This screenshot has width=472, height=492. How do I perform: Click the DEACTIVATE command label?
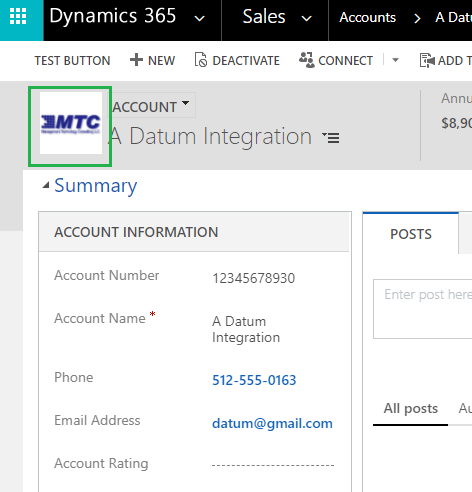pyautogui.click(x=246, y=61)
